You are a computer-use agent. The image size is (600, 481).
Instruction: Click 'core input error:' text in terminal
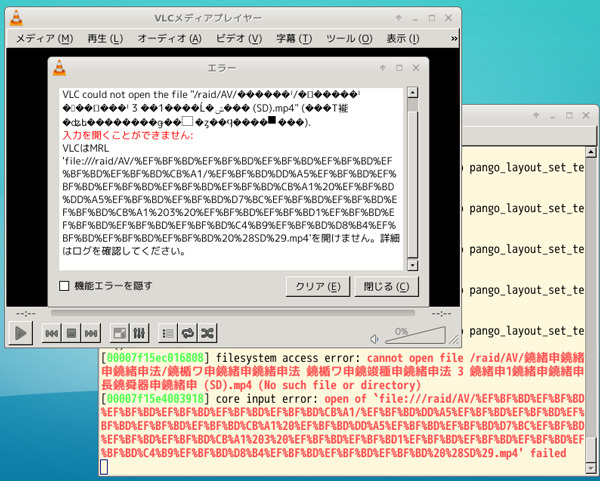click(267, 399)
